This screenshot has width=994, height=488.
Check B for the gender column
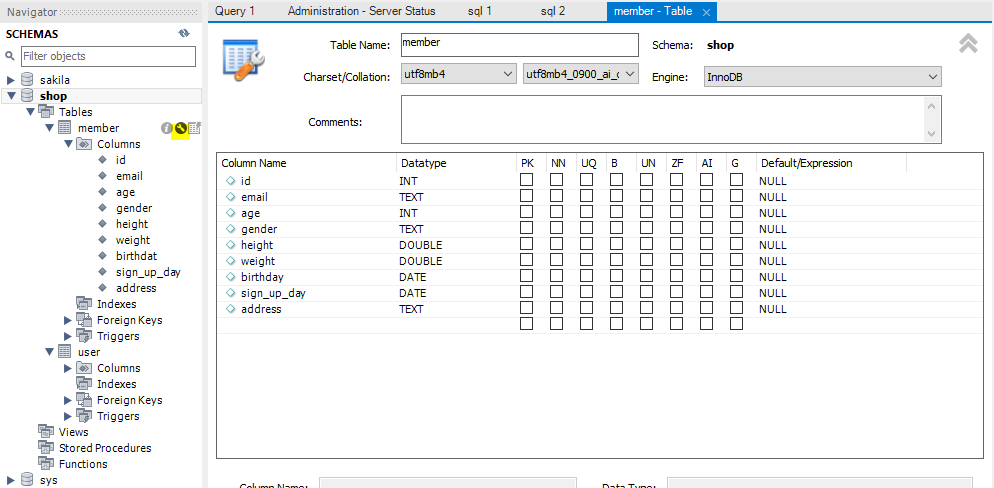pos(616,228)
